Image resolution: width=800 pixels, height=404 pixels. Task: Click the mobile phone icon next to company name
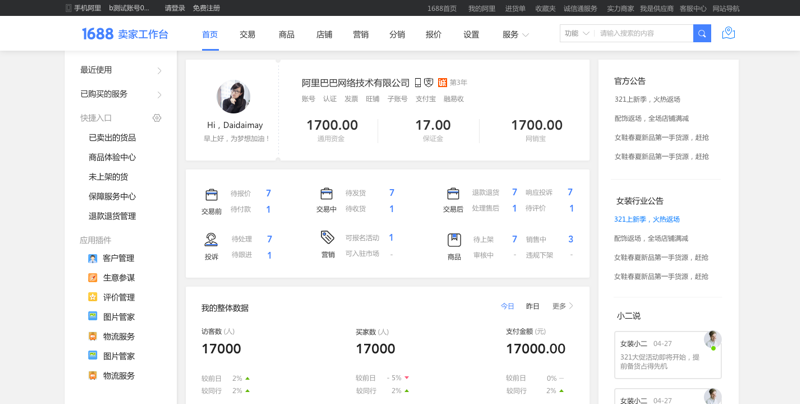coord(417,83)
